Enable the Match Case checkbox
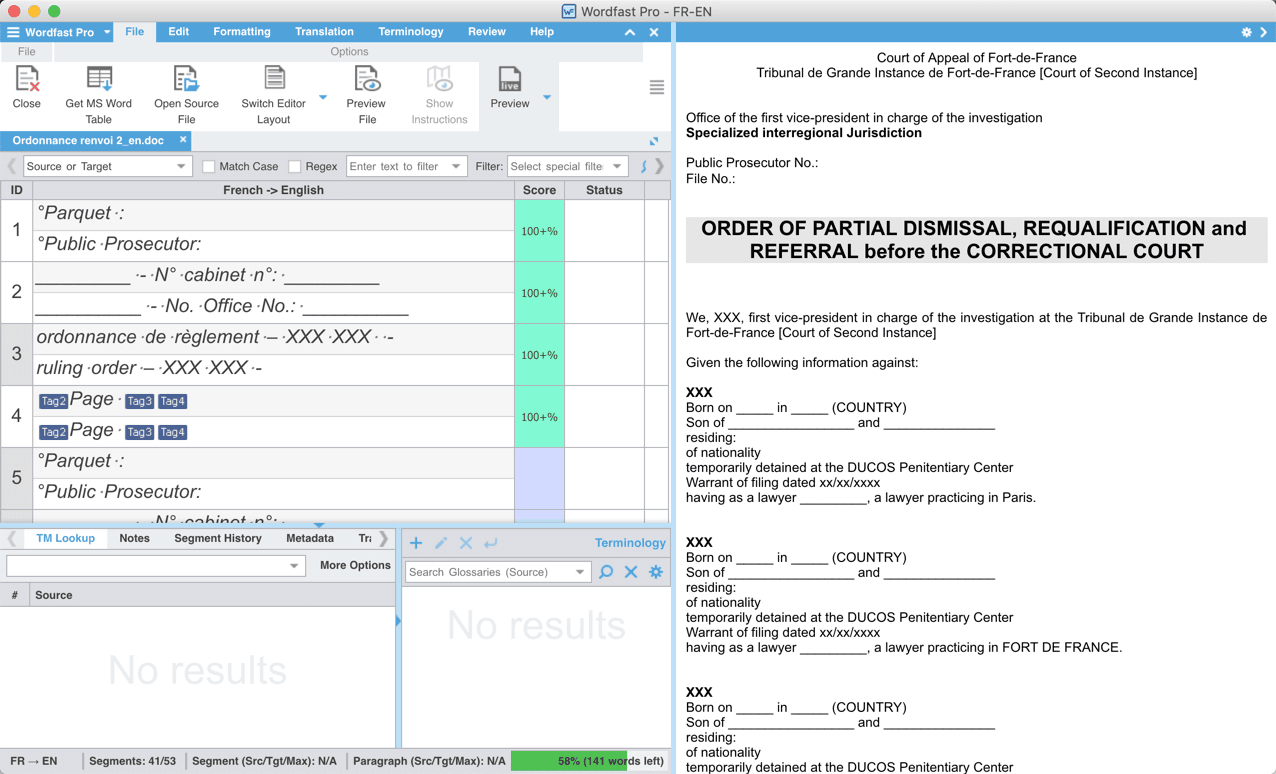Screen dimensions: 1276x774 click(x=209, y=167)
